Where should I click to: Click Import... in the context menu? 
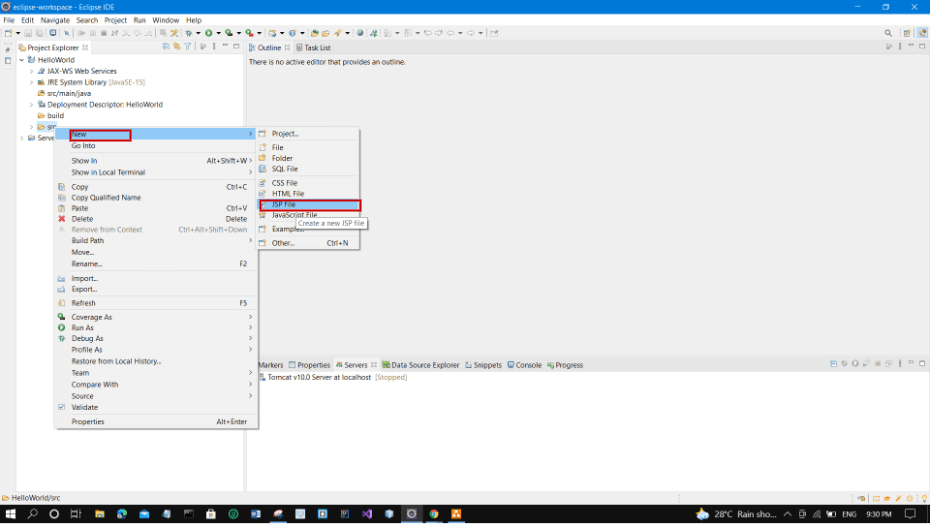(x=156, y=279)
